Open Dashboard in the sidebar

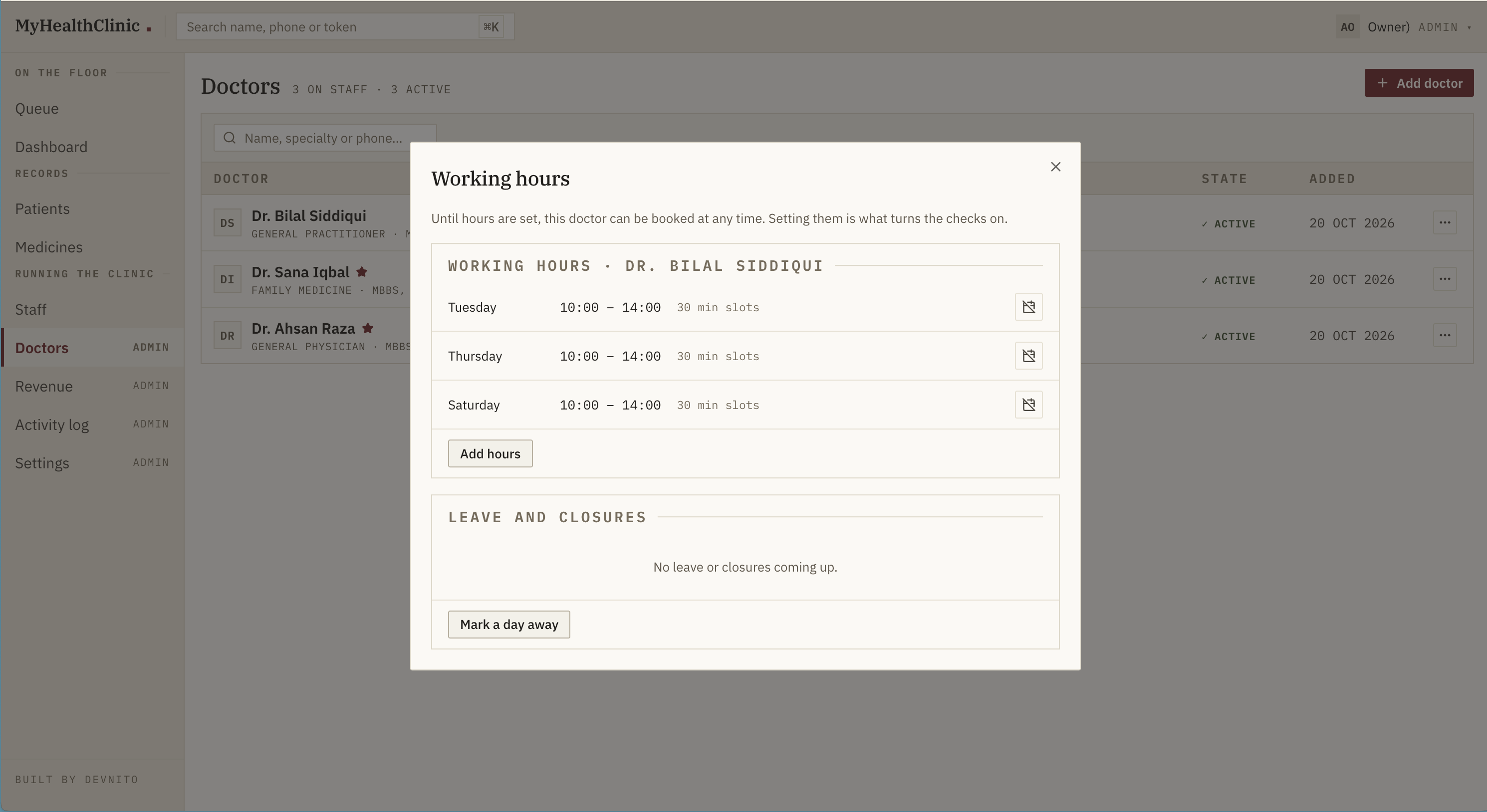click(x=92, y=147)
